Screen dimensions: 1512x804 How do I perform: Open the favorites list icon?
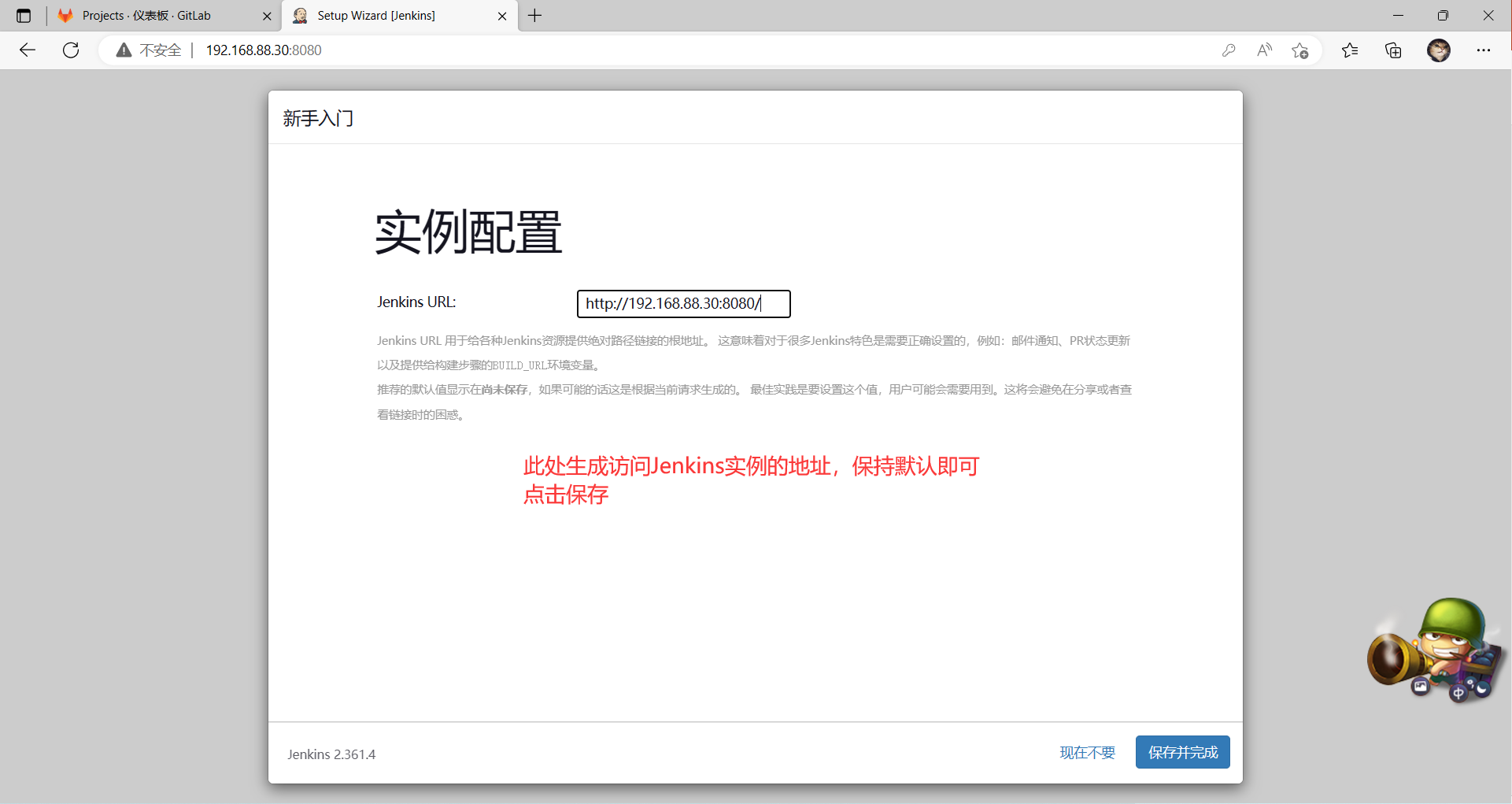click(1350, 50)
